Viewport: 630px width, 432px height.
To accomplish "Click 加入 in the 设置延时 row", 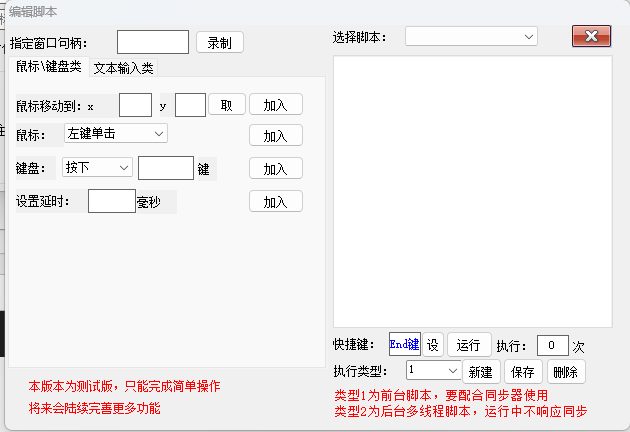I will tap(275, 202).
